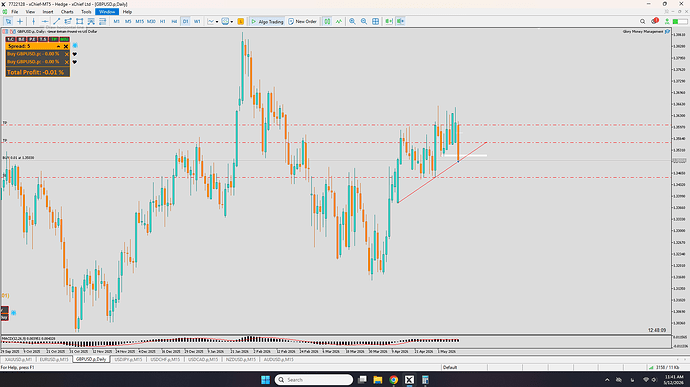Switch timeframe to M30
This screenshot has width=690, height=387.
point(151,21)
